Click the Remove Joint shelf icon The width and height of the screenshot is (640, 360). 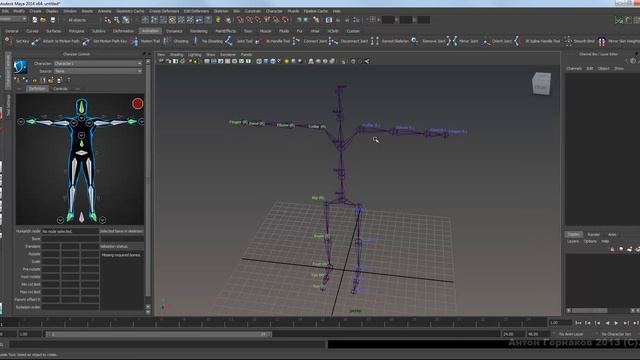click(415, 41)
